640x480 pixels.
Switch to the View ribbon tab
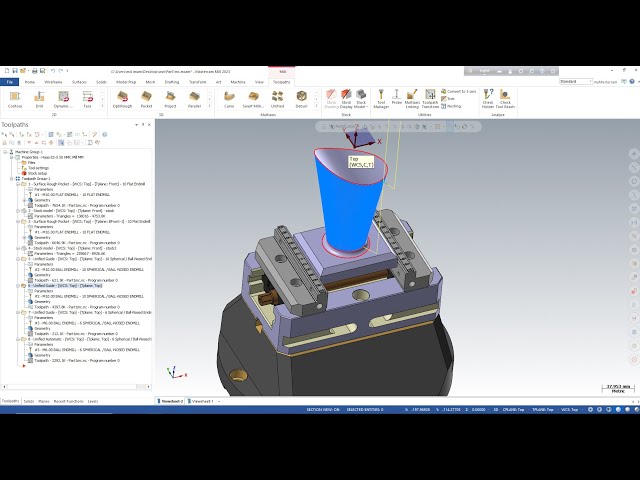click(259, 82)
